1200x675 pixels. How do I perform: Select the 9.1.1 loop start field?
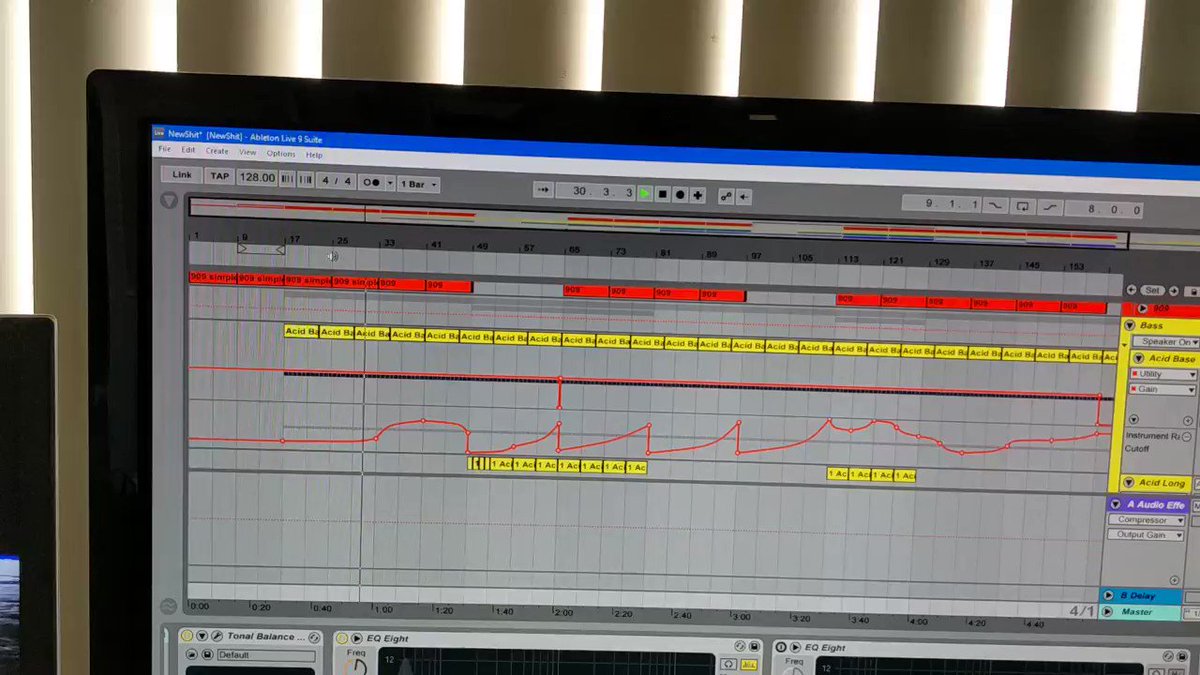[x=941, y=203]
